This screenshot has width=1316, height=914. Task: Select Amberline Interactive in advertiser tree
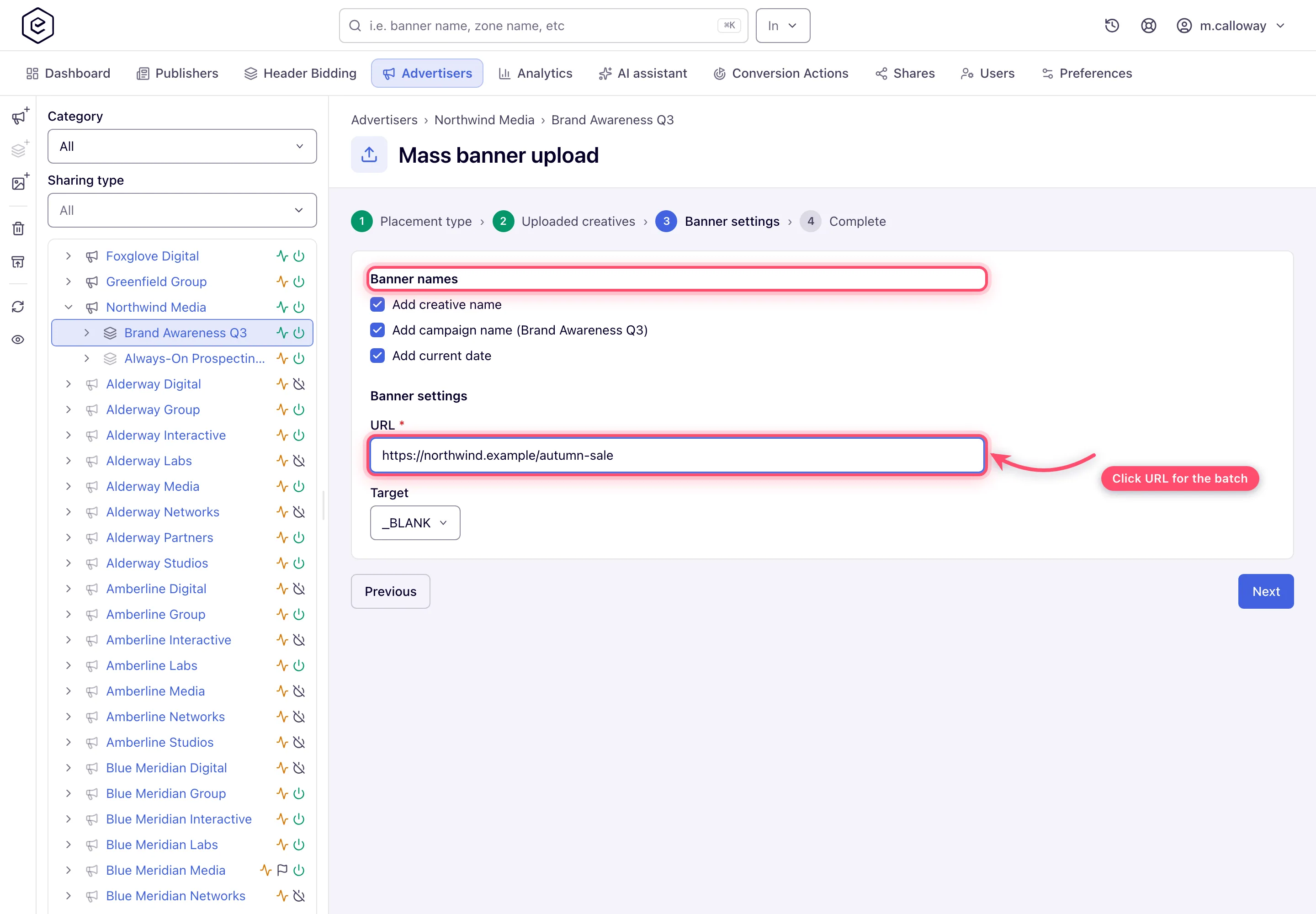[168, 640]
